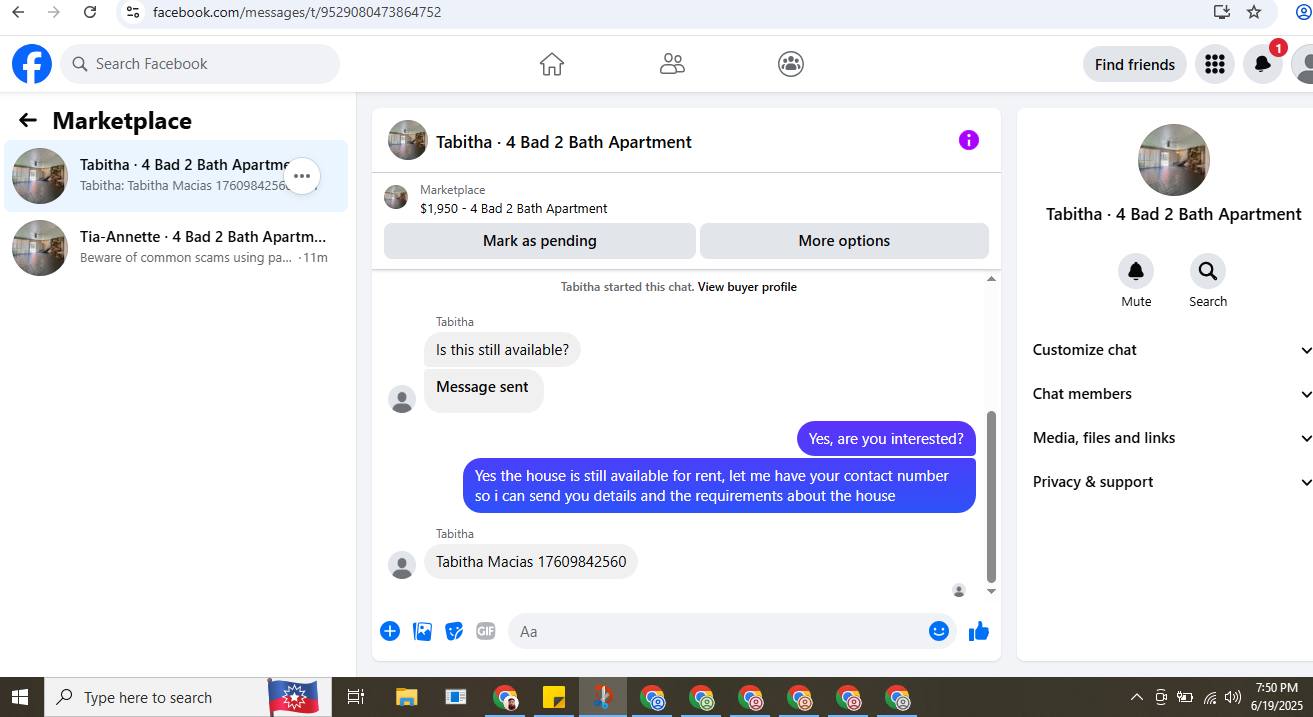This screenshot has width=1313, height=717.
Task: Click the Search Facebook field
Action: (x=200, y=64)
